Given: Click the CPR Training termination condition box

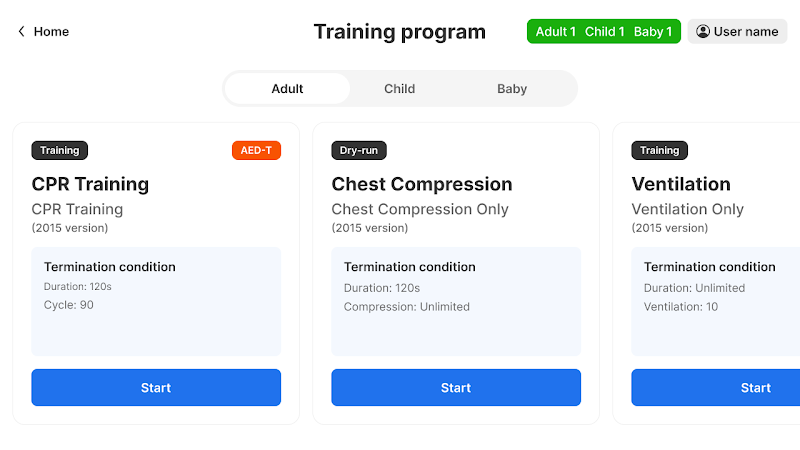Looking at the screenshot, I should pyautogui.click(x=156, y=302).
